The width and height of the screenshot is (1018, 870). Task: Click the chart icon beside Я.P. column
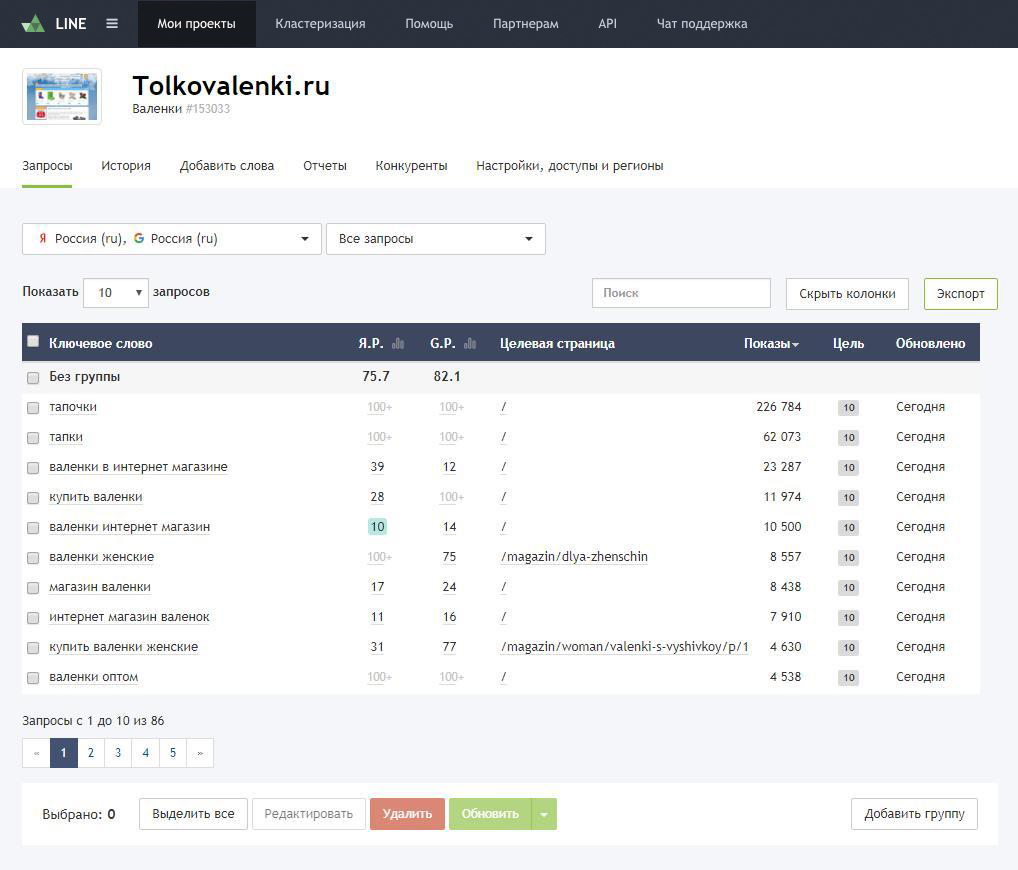(x=398, y=344)
